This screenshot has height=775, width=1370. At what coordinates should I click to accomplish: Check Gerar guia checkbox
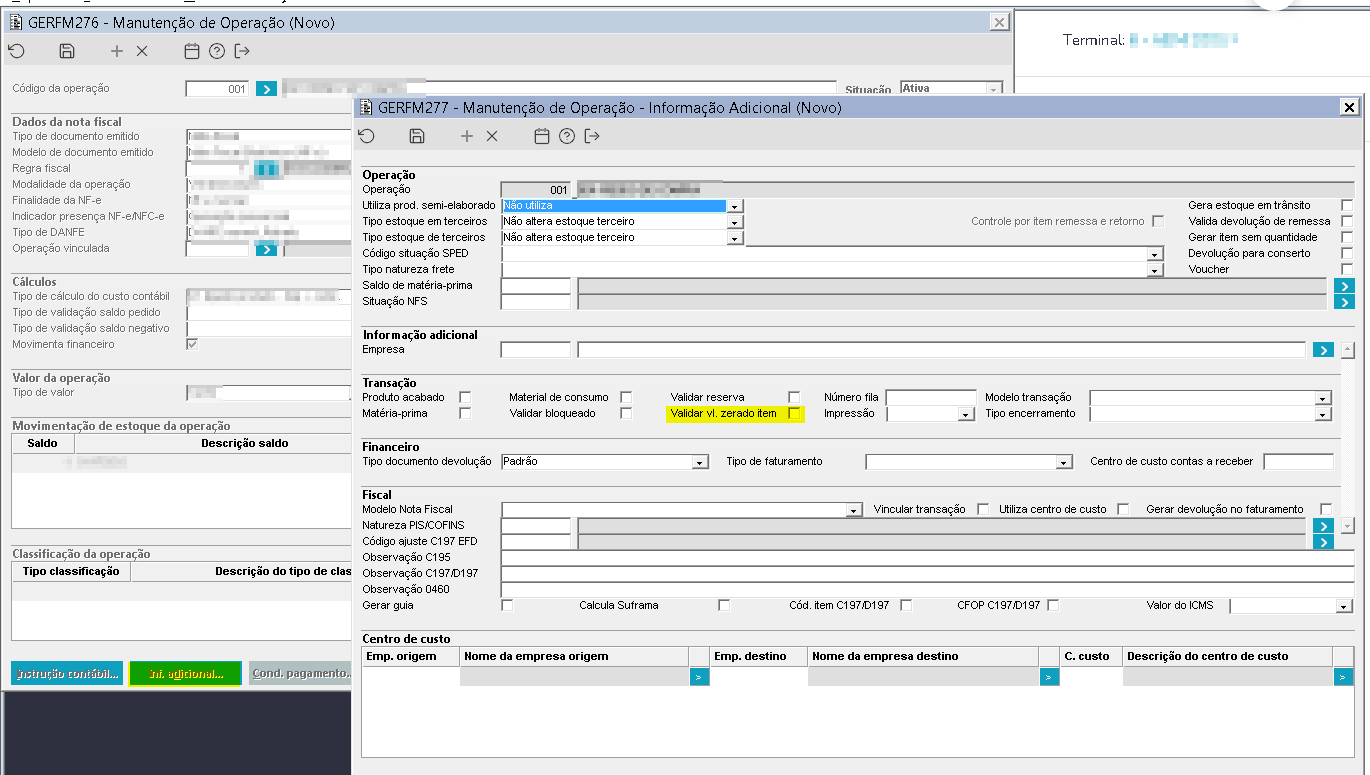(x=507, y=605)
